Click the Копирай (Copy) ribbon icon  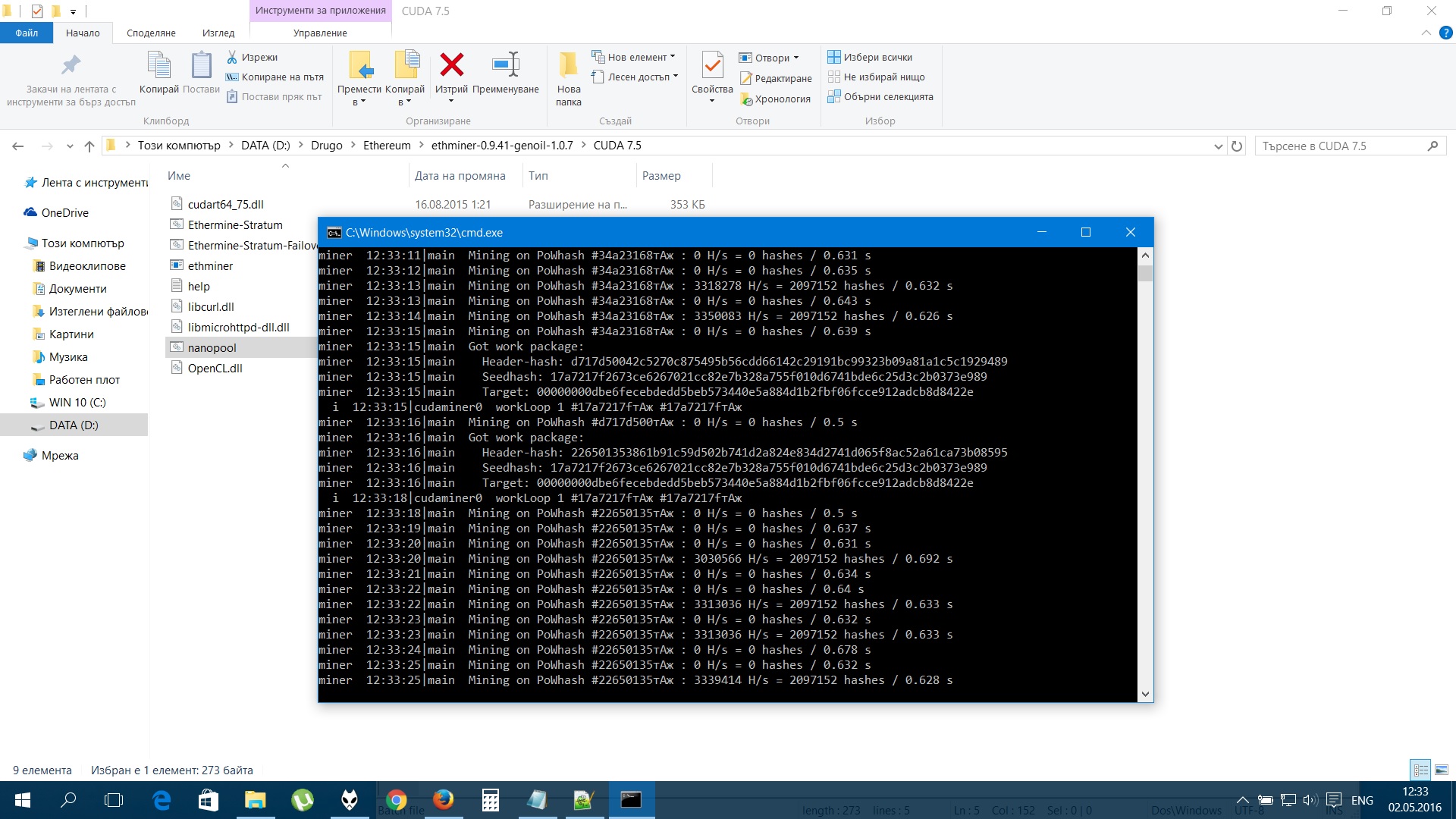click(158, 65)
